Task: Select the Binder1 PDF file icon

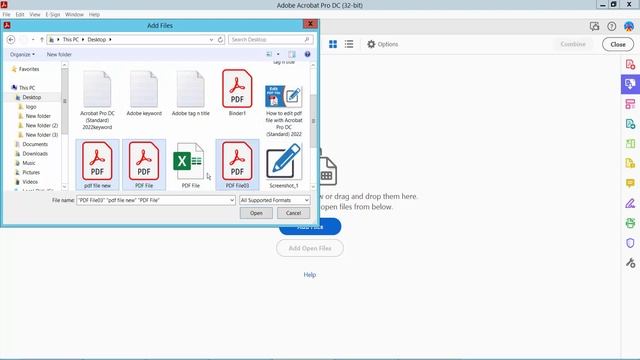Action: [237, 89]
